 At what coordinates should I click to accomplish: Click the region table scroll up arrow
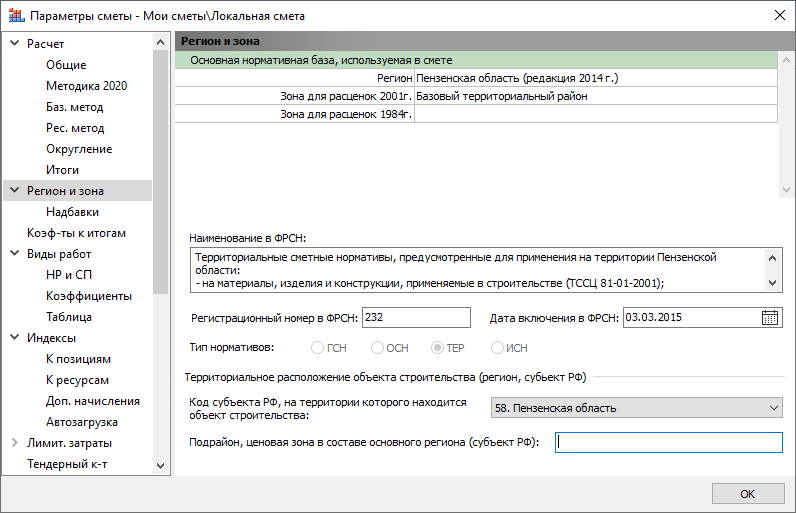786,60
